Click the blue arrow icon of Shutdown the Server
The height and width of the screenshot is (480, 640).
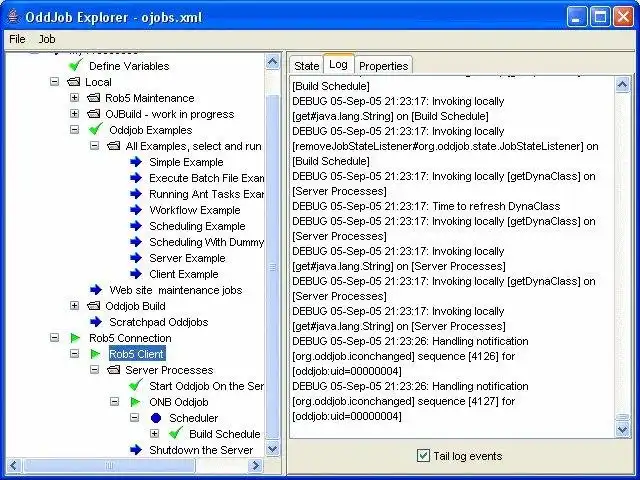click(136, 450)
